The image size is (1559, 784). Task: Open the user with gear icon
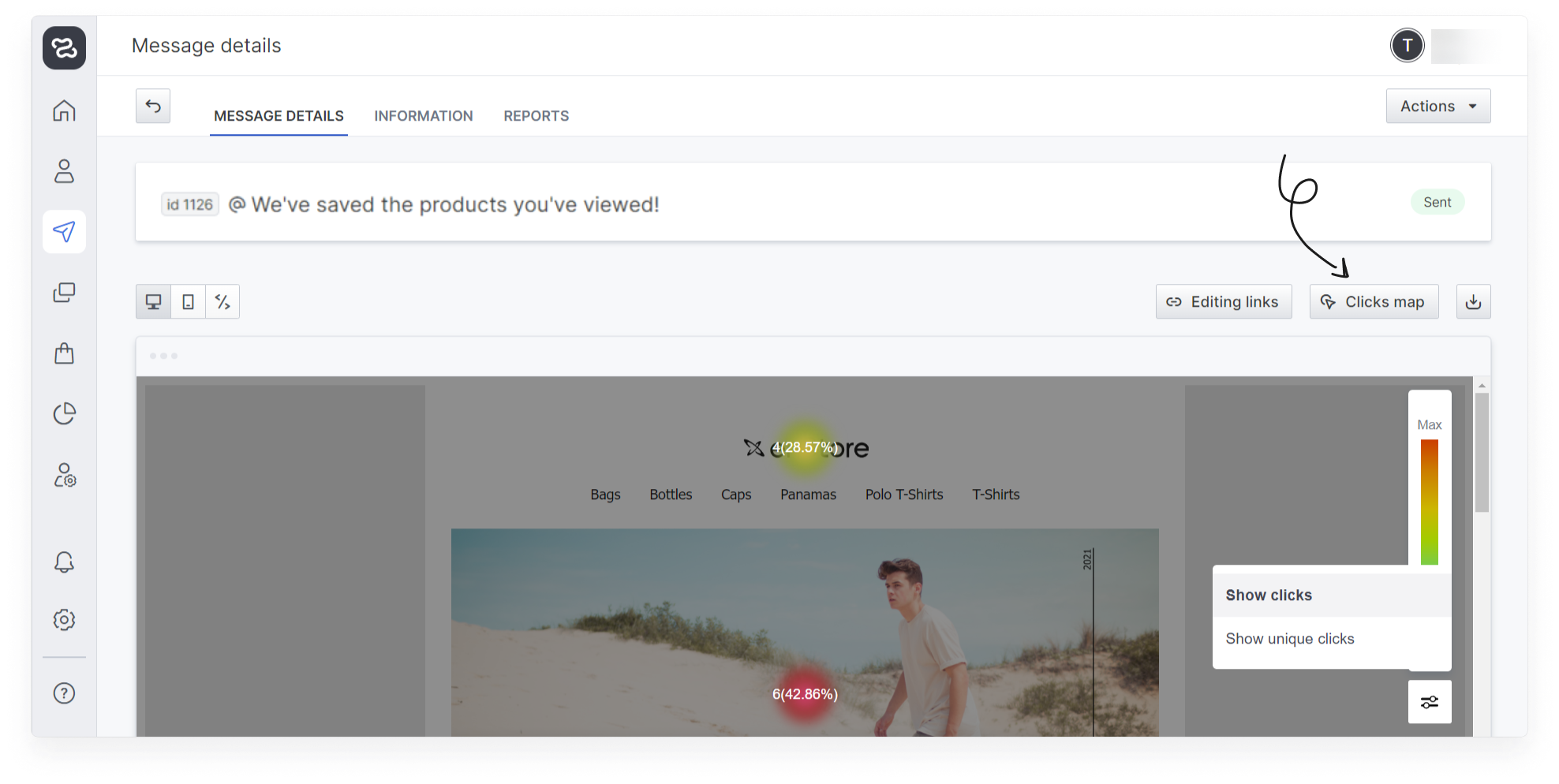[x=64, y=475]
